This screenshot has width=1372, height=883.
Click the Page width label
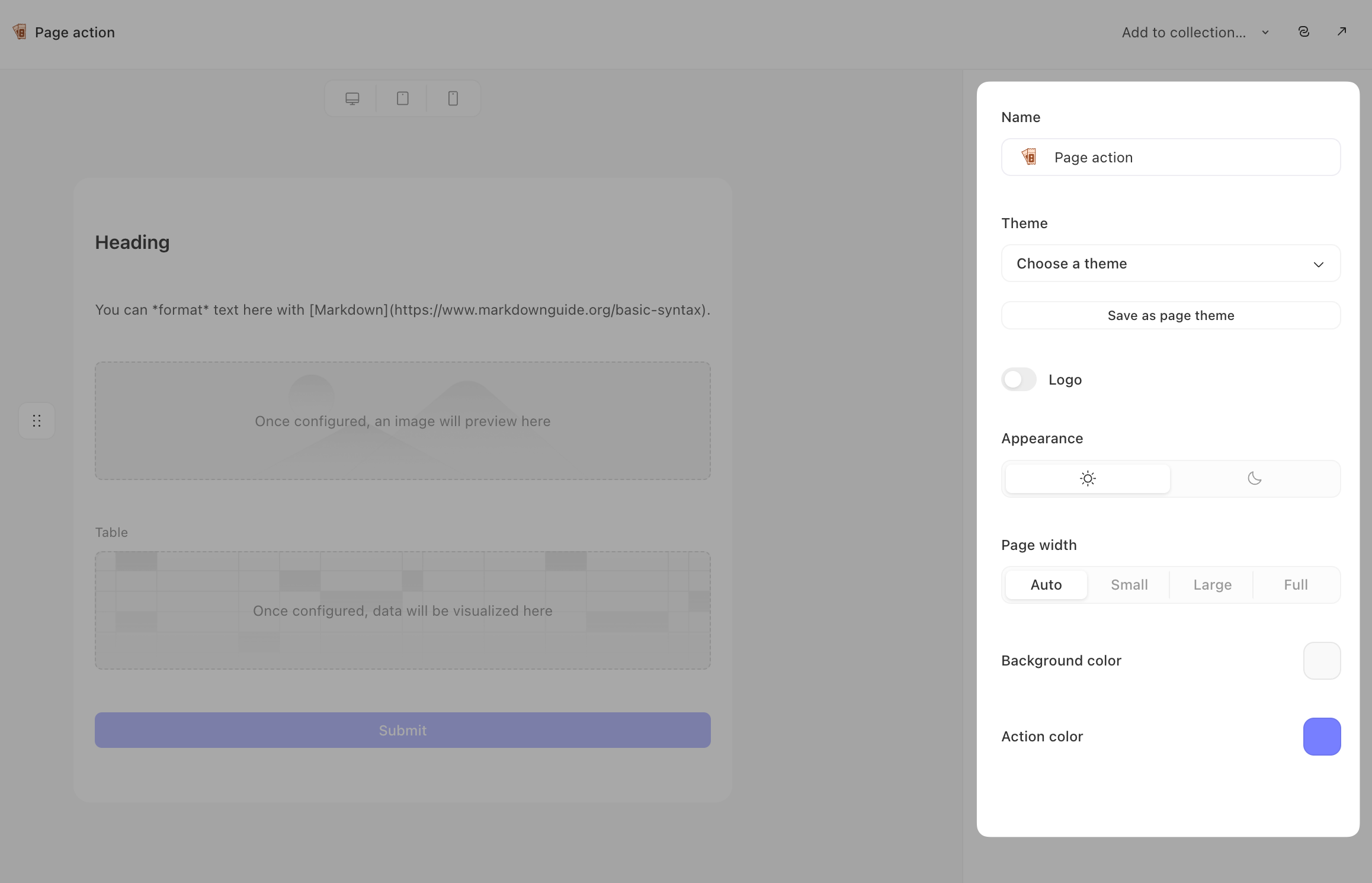(1039, 545)
